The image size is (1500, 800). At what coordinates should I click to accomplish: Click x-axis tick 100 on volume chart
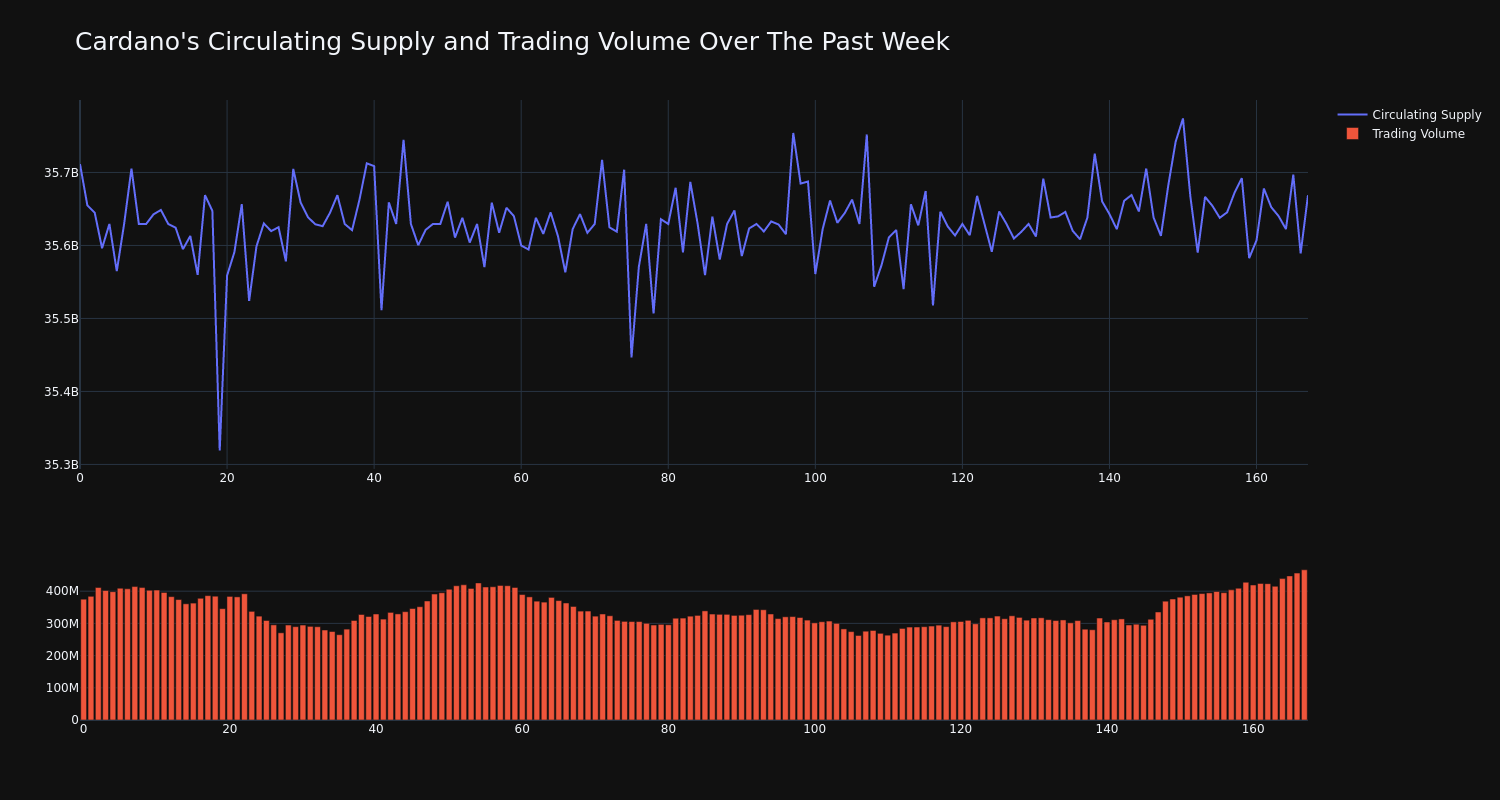[x=815, y=729]
